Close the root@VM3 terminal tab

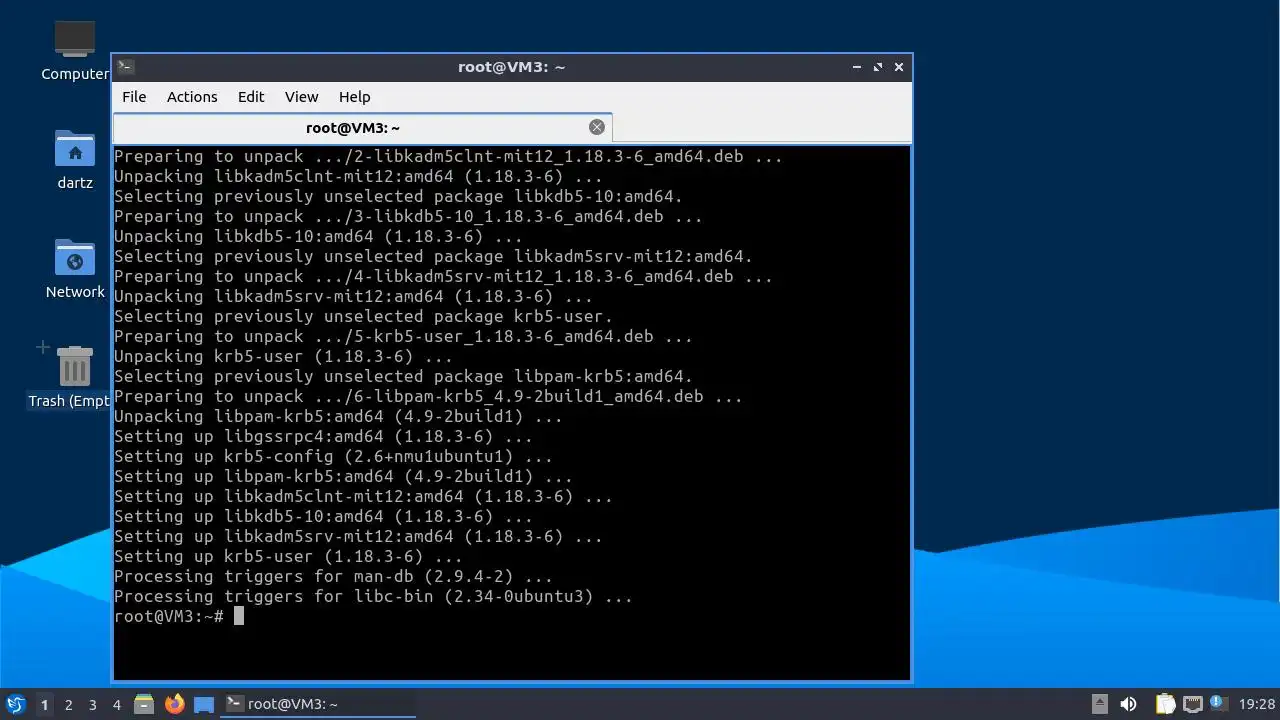(597, 127)
